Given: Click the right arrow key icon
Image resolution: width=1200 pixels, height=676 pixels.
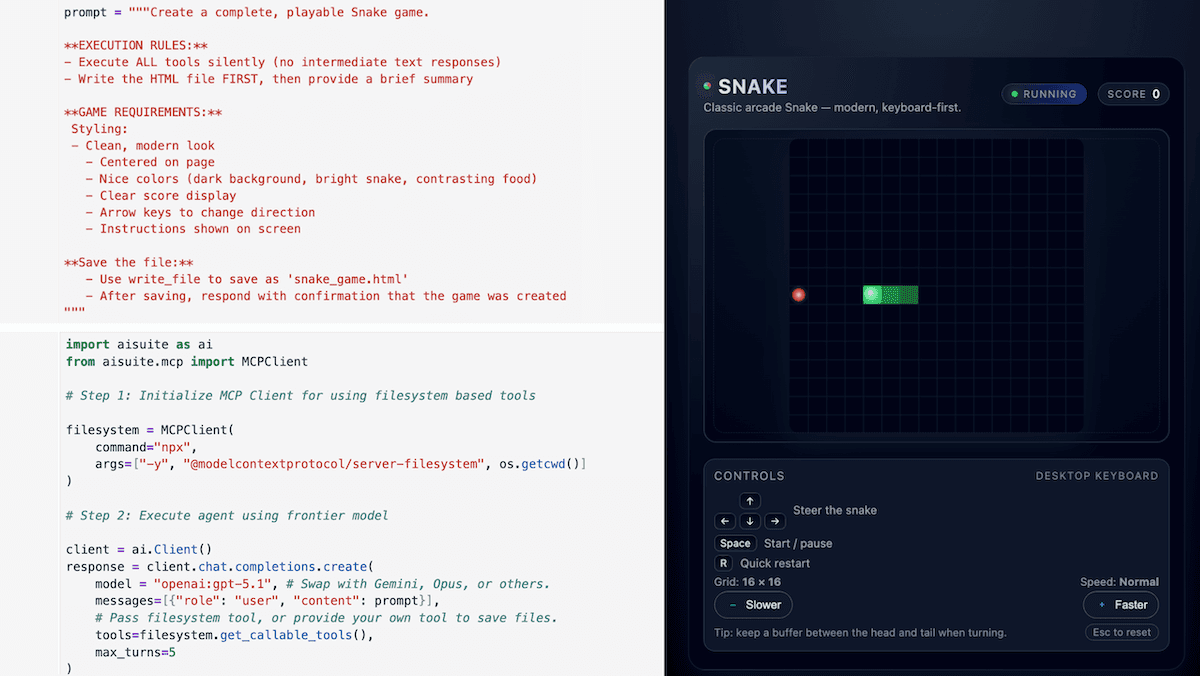Looking at the screenshot, I should (x=775, y=521).
